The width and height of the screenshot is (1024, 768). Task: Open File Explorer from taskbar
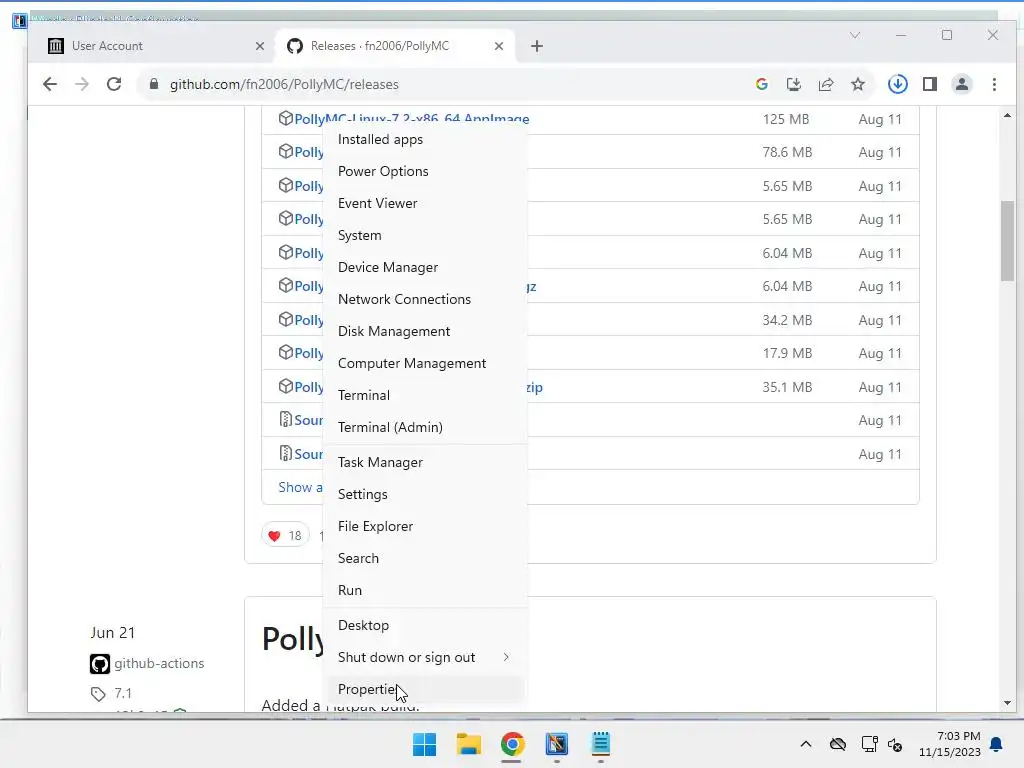coord(468,744)
